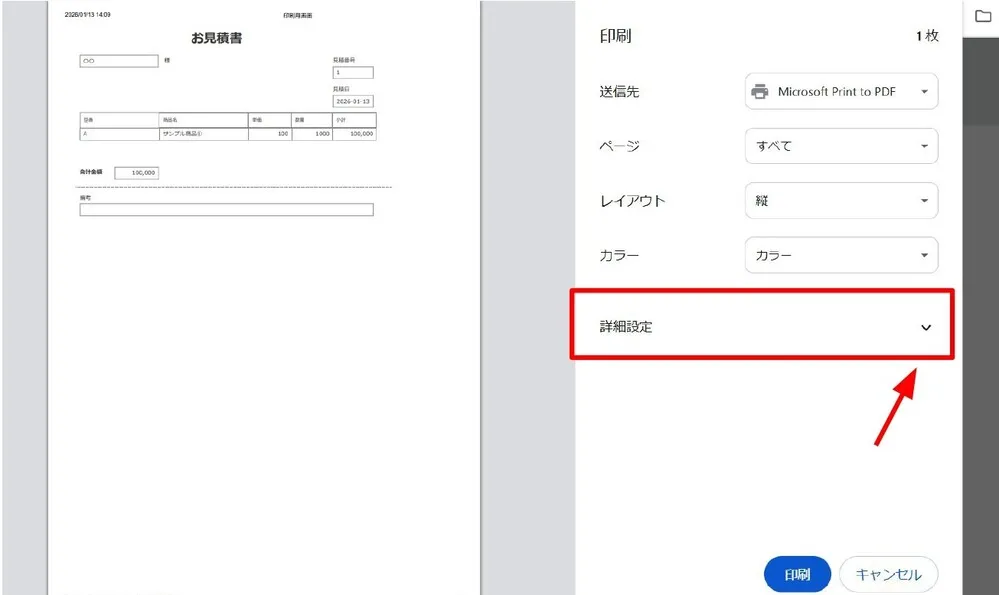Click the 1枚 sheet count label
This screenshot has height=595, width=999.
point(926,36)
